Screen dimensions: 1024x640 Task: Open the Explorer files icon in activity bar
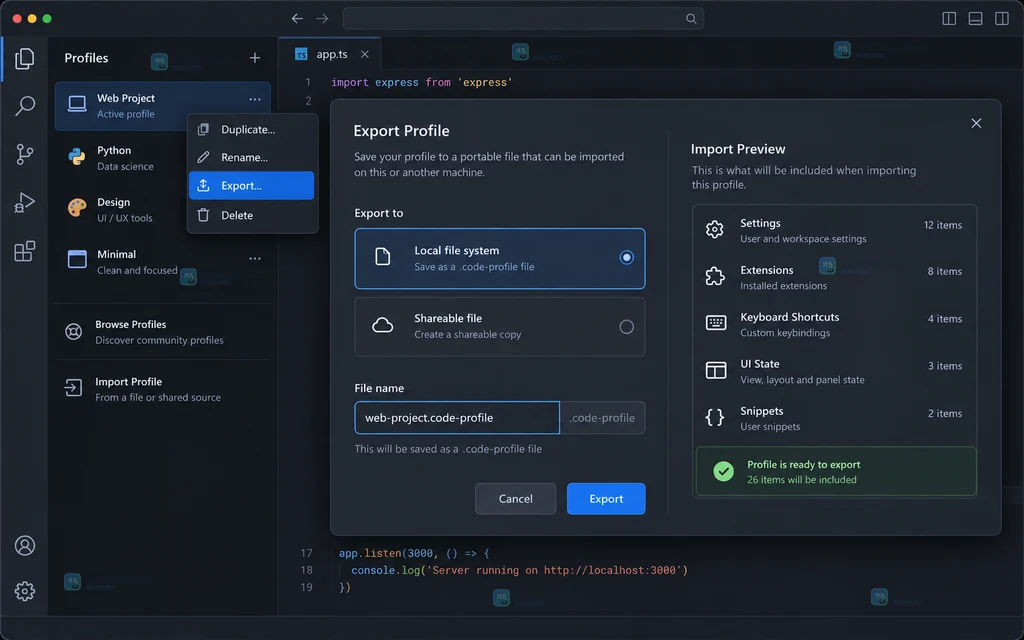[x=25, y=59]
